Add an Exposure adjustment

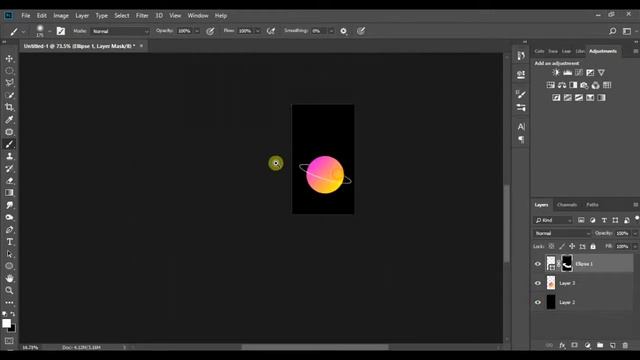(x=590, y=73)
